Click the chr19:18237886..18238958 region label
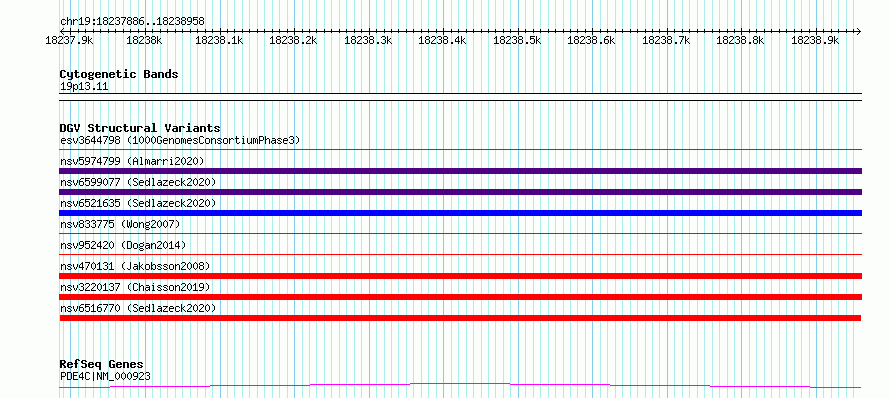The height and width of the screenshot is (398, 890). point(132,22)
